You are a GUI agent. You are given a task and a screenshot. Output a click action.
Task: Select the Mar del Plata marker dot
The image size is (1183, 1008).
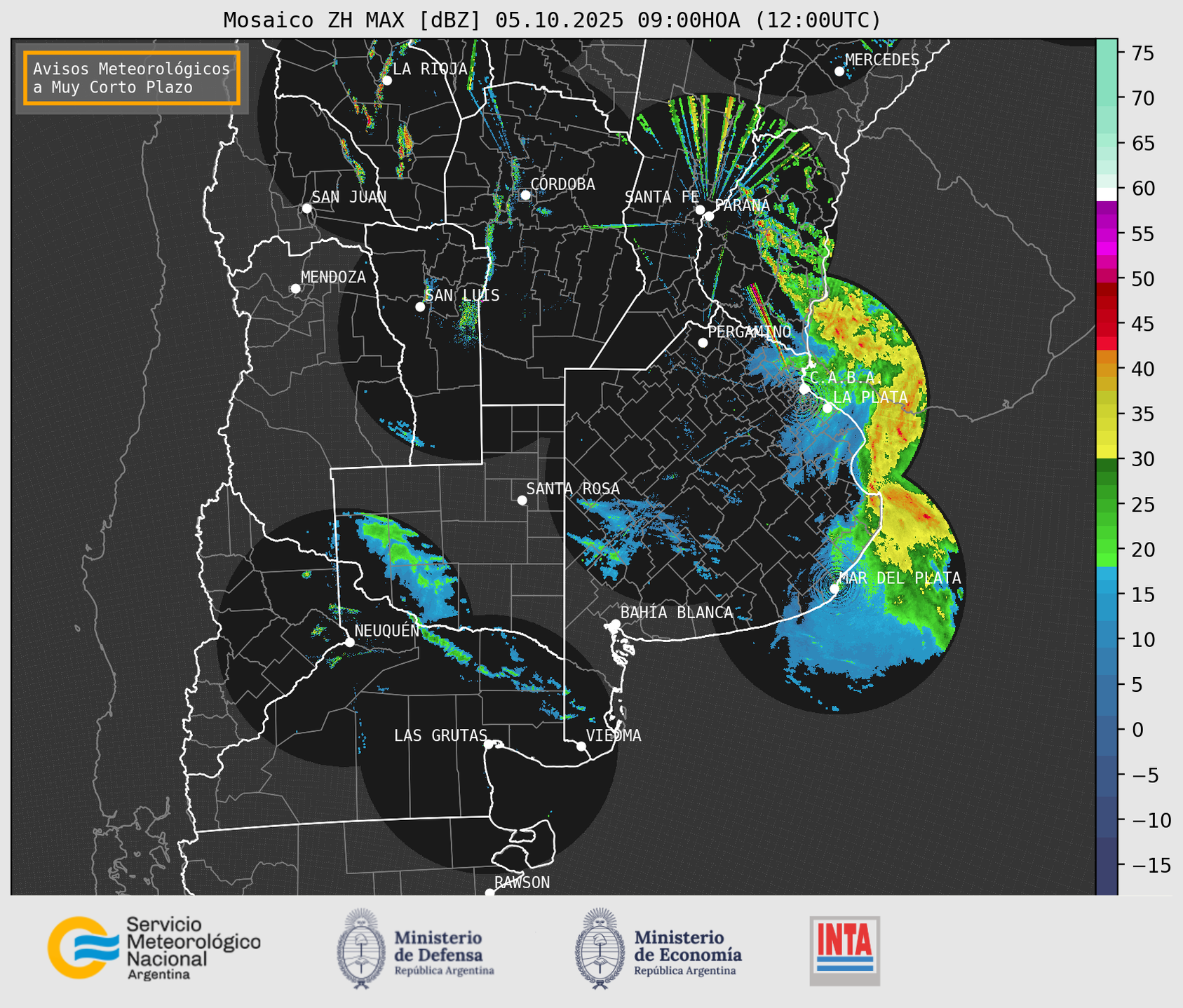coord(834,588)
